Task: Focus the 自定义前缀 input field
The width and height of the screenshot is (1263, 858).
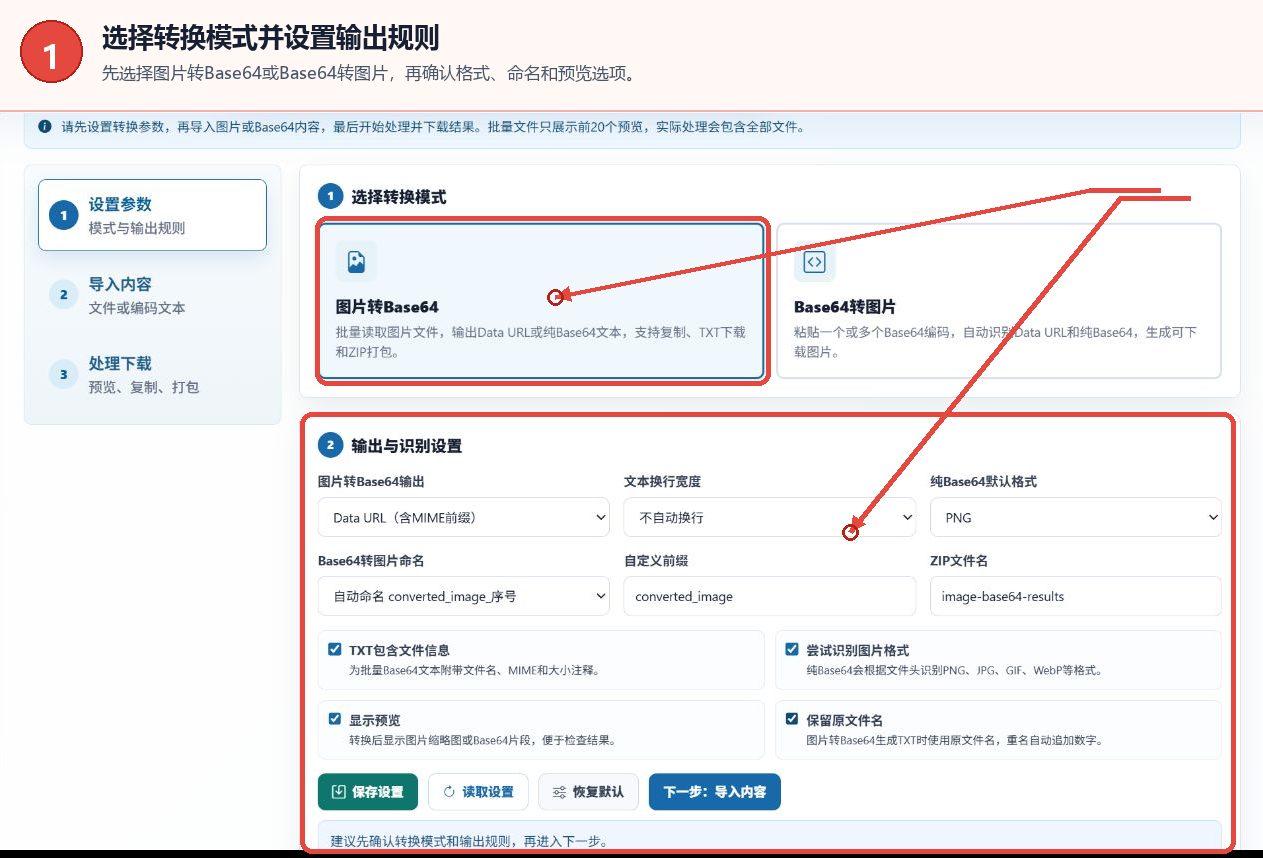Action: [x=770, y=596]
